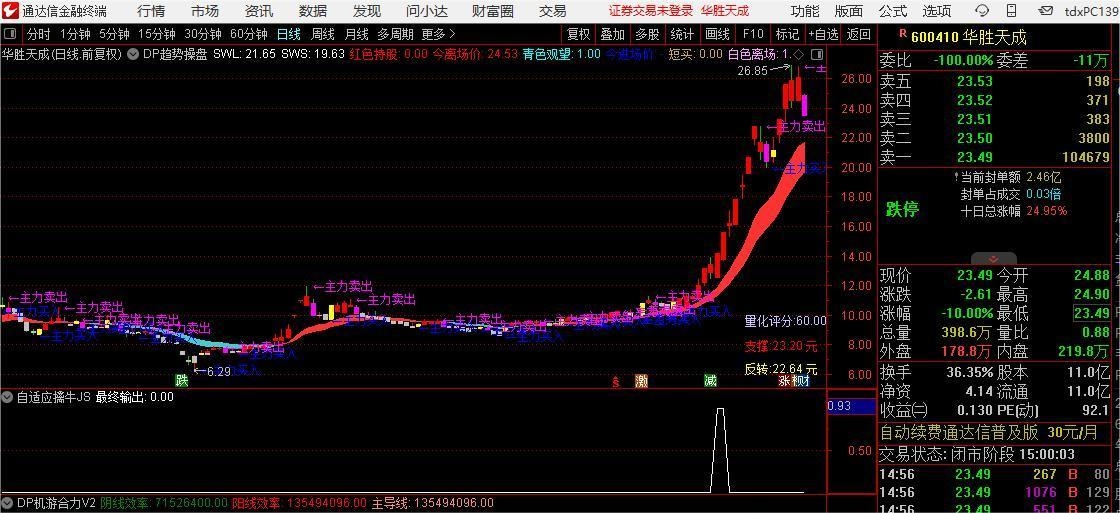Click the 量化评分:60.00 text
The image size is (1120, 513).
pyautogui.click(x=785, y=321)
